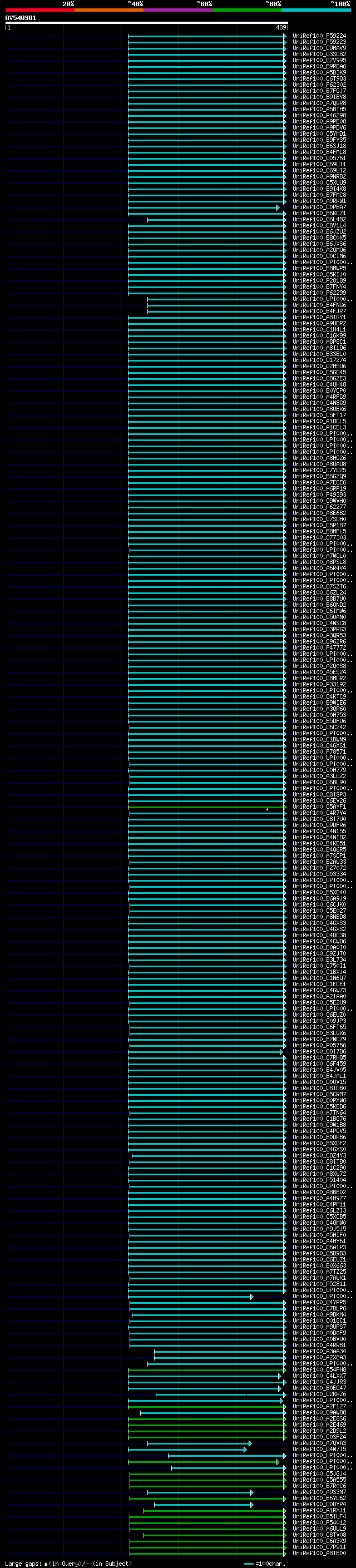356x1568 pixels.
Task: Click the purple ~60% identity legend segment
Action: point(179,10)
